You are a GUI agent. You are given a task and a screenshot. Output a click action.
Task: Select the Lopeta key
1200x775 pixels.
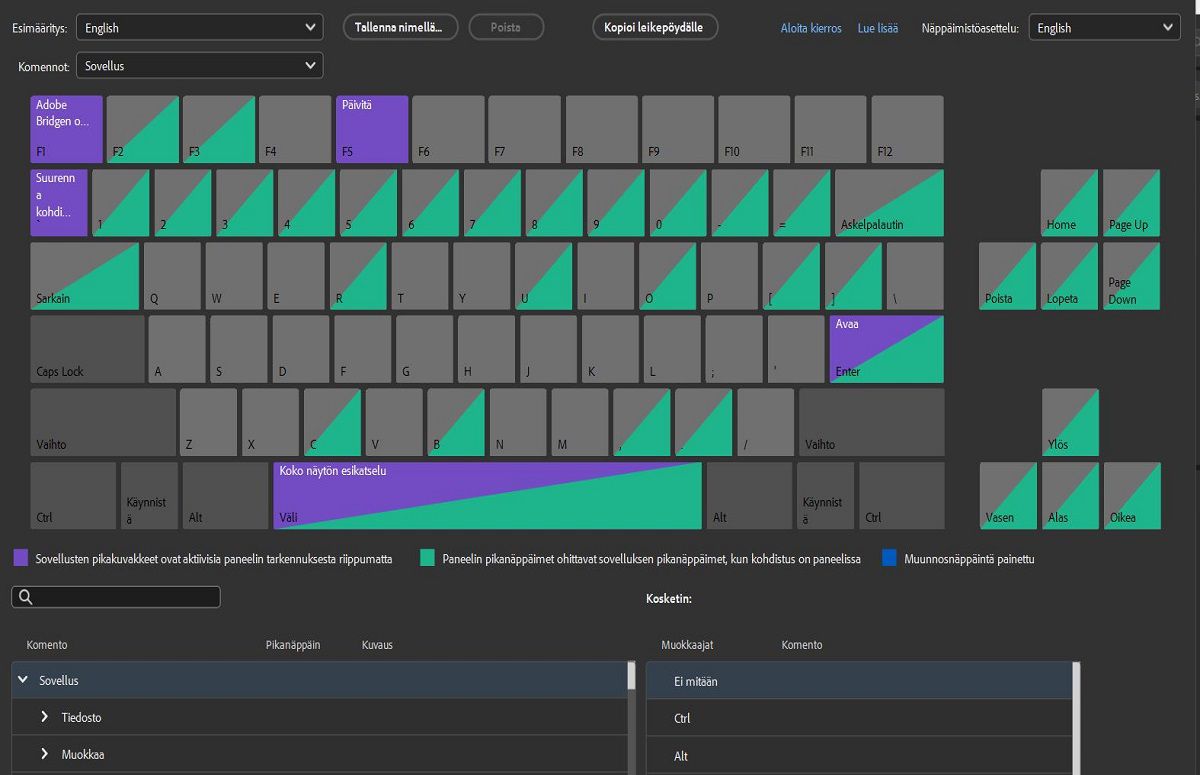click(1069, 276)
